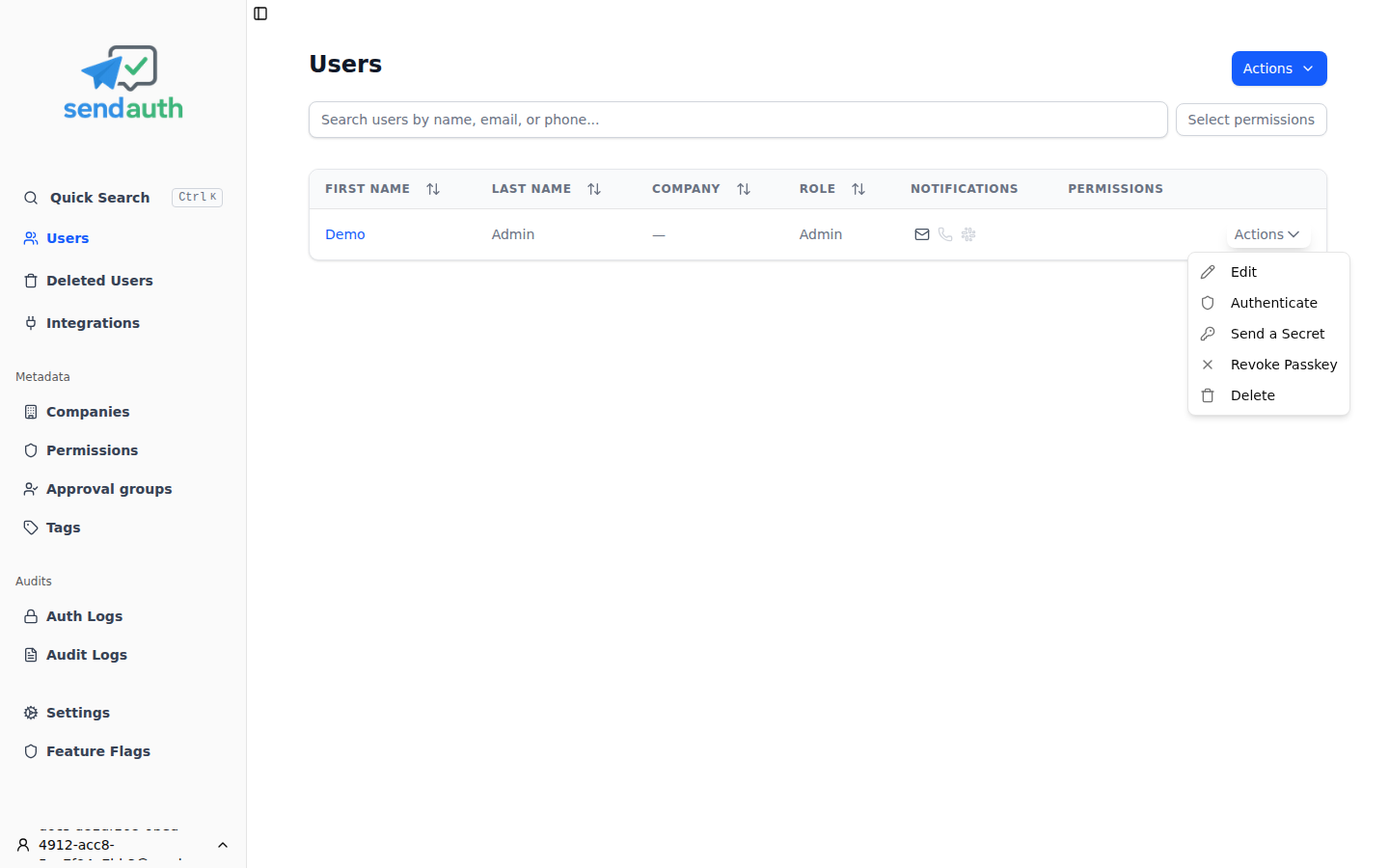Viewport: 1389px width, 868px height.
Task: Open Auth Logs via the lock icon
Action: 31,615
